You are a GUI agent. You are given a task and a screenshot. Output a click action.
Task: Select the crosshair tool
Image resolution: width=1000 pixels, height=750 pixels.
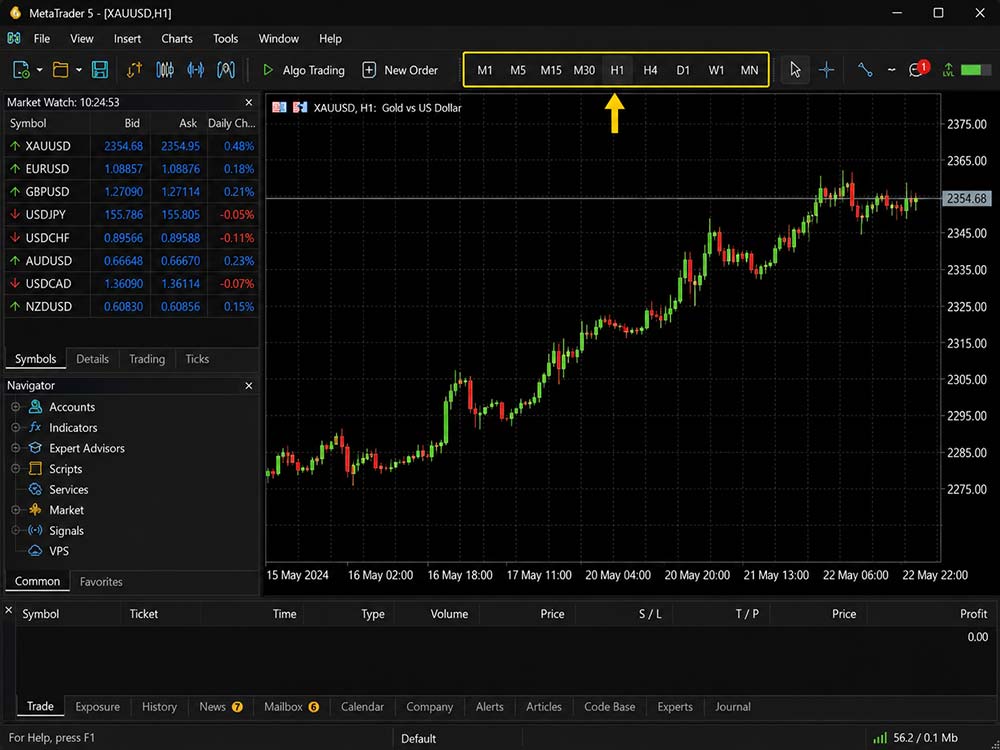[827, 70]
